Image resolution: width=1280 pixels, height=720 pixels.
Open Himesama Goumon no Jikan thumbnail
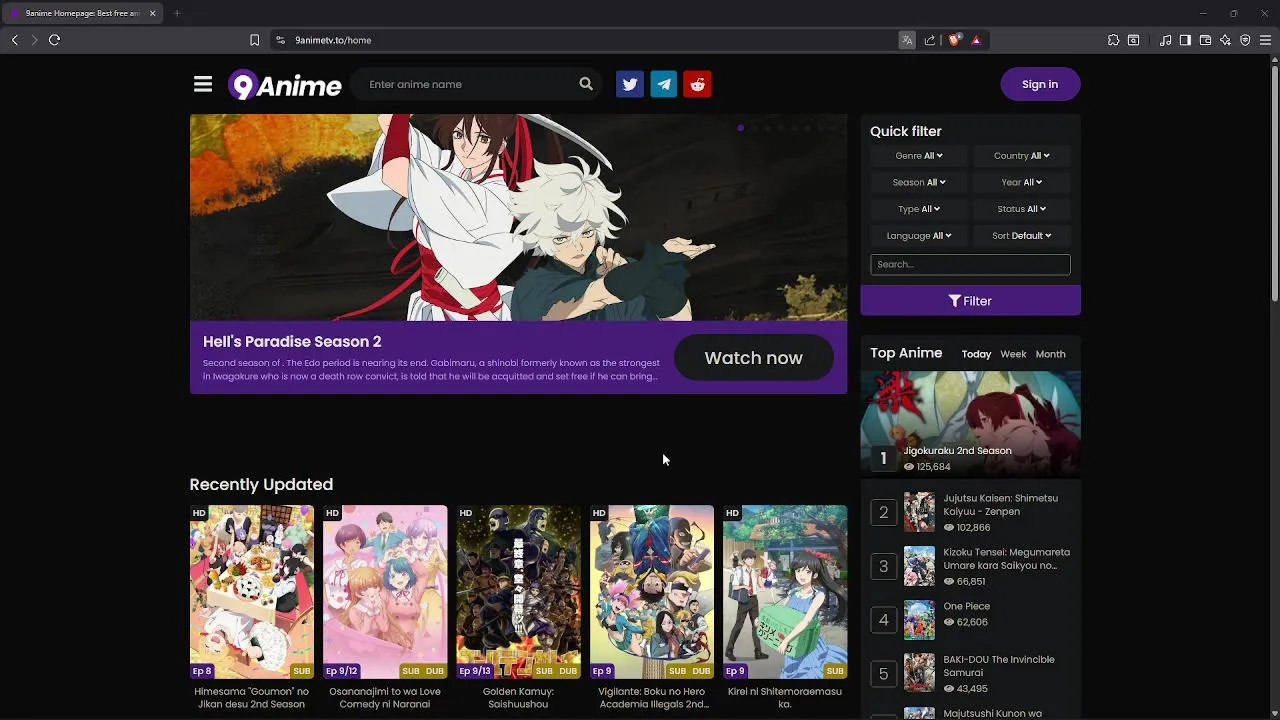pos(252,592)
